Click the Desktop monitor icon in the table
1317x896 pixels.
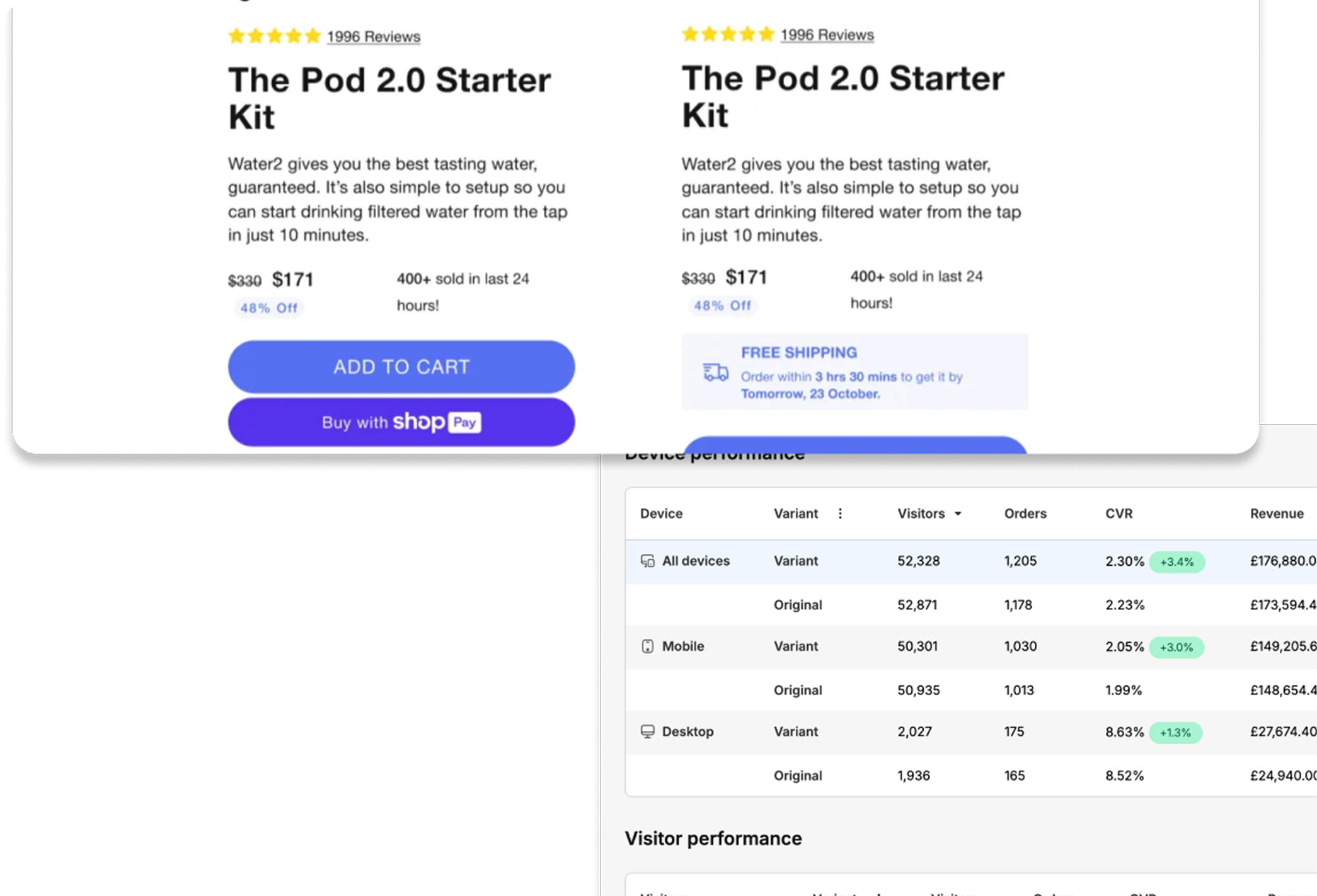click(x=647, y=732)
